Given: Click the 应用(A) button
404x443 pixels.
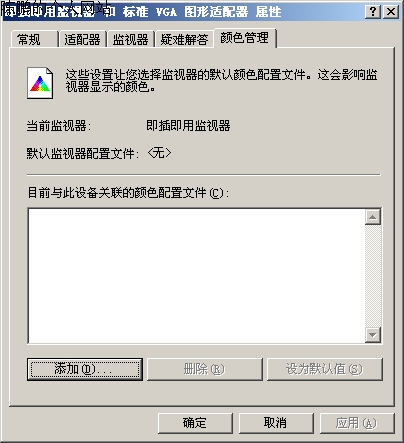Looking at the screenshot, I should (x=357, y=423).
